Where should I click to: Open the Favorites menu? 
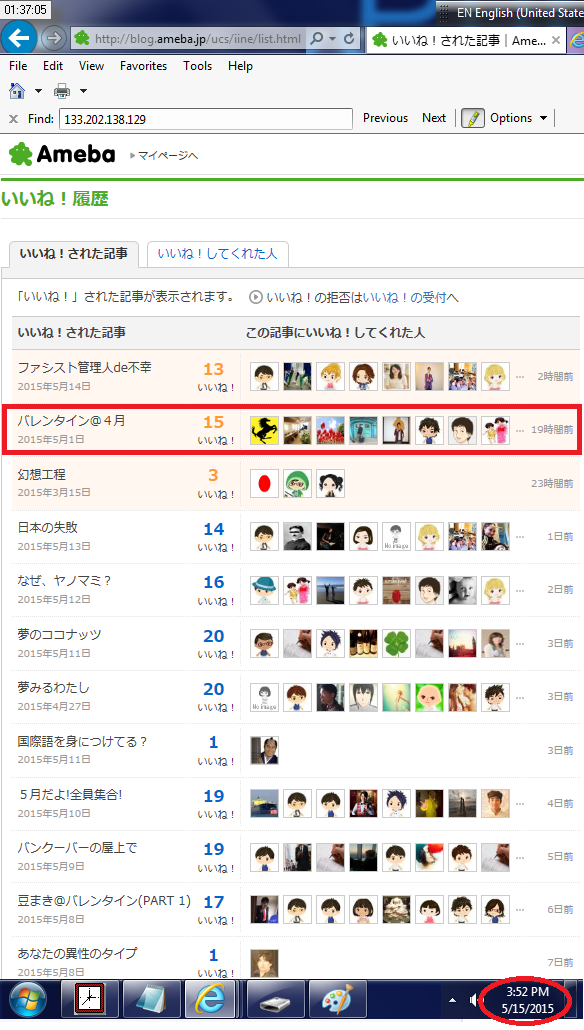(143, 66)
